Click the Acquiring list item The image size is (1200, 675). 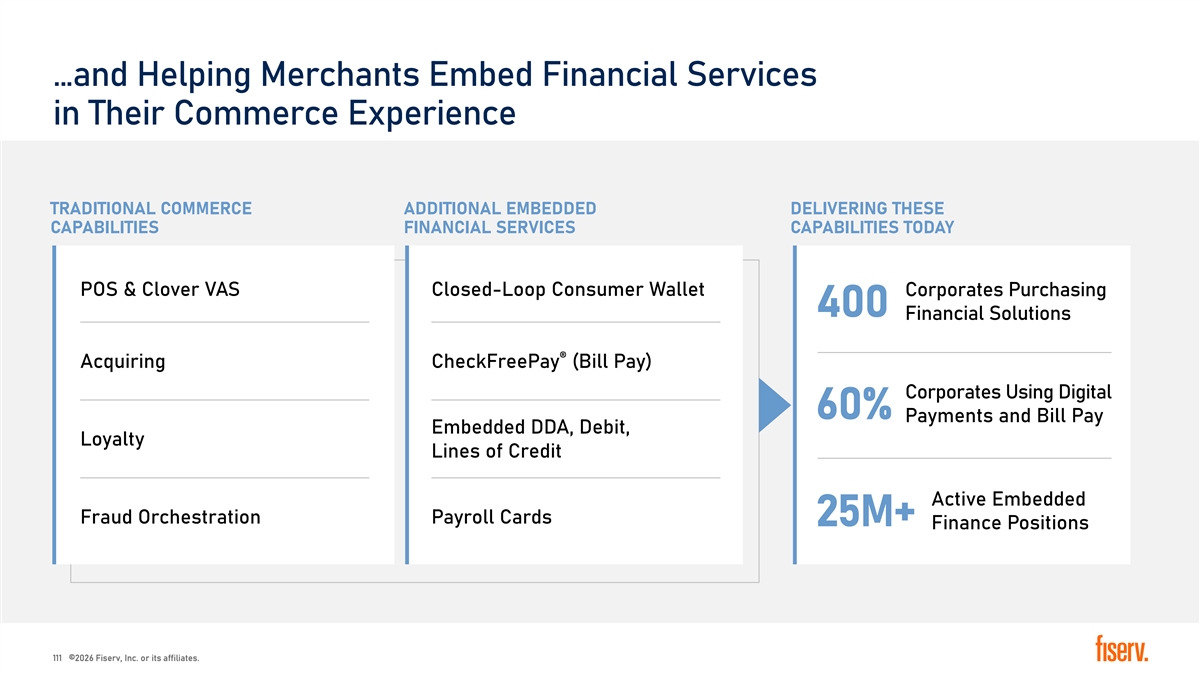pos(123,362)
